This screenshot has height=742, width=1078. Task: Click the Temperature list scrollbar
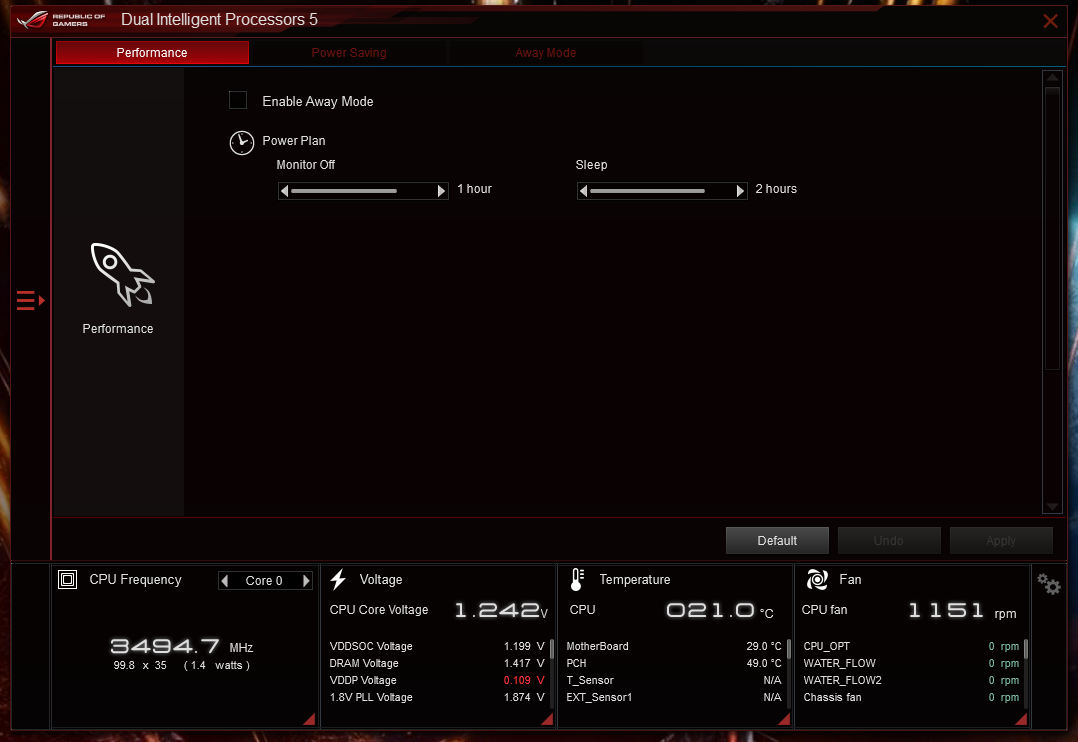click(x=789, y=673)
